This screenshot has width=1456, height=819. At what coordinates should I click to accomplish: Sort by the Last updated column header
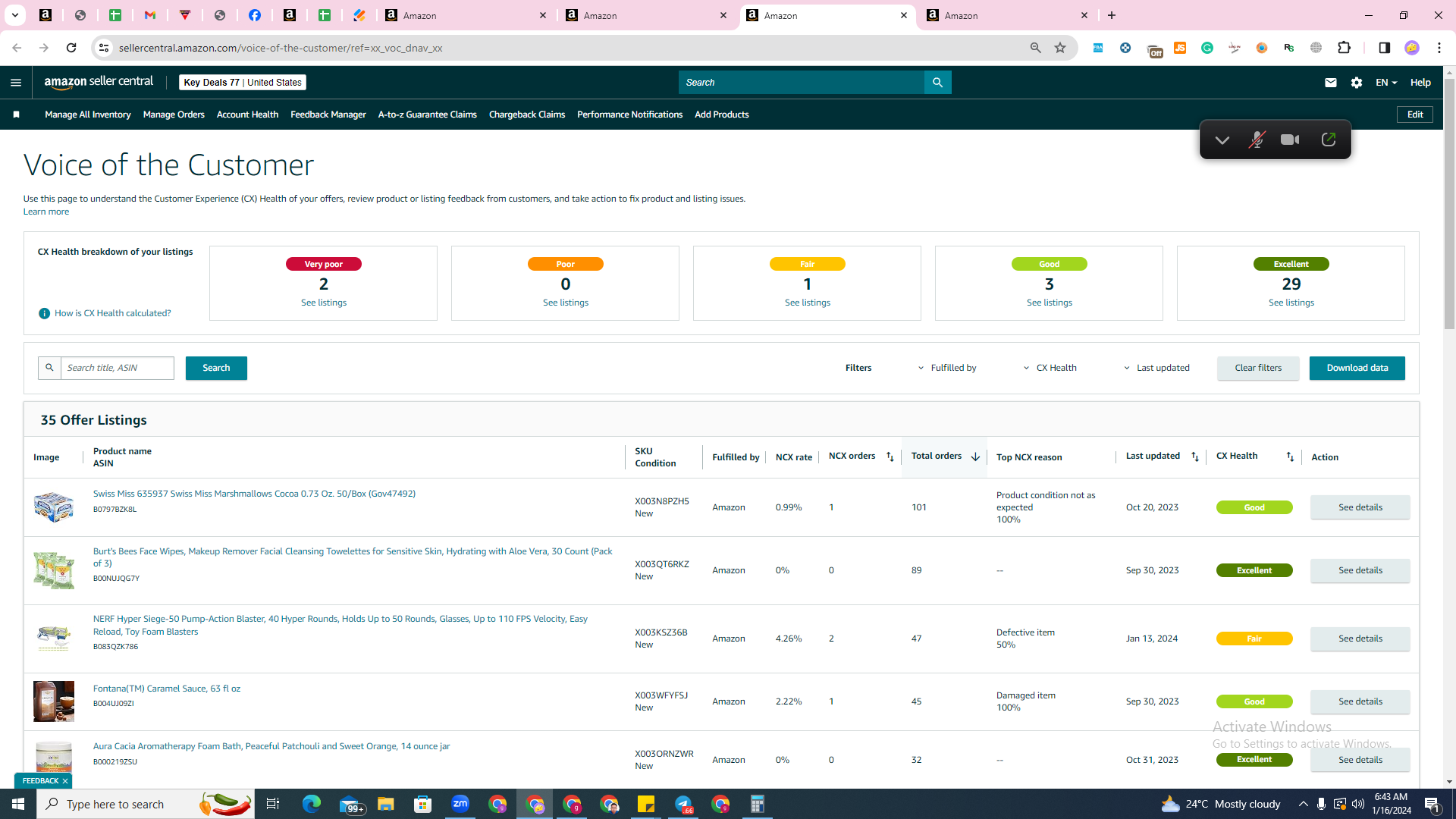[x=1195, y=457]
